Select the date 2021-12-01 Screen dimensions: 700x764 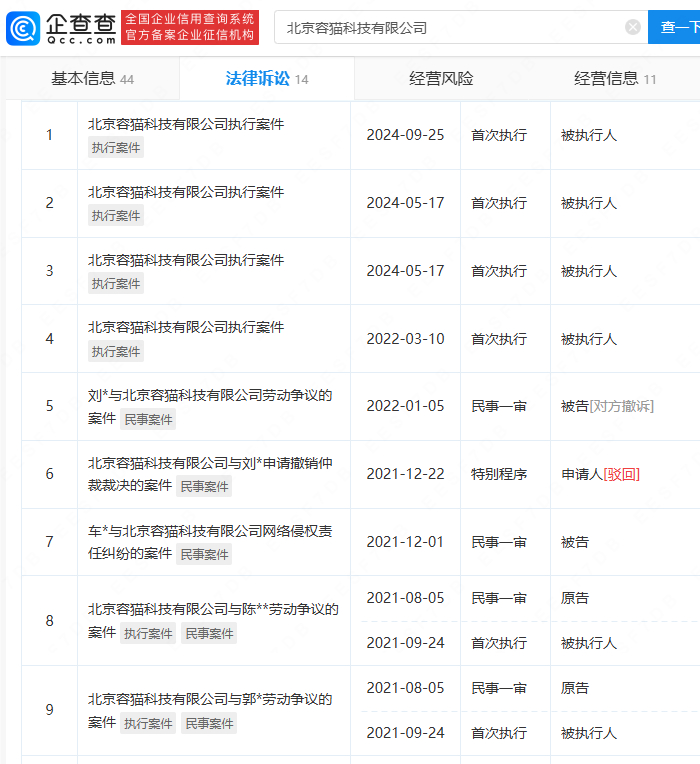coord(405,542)
